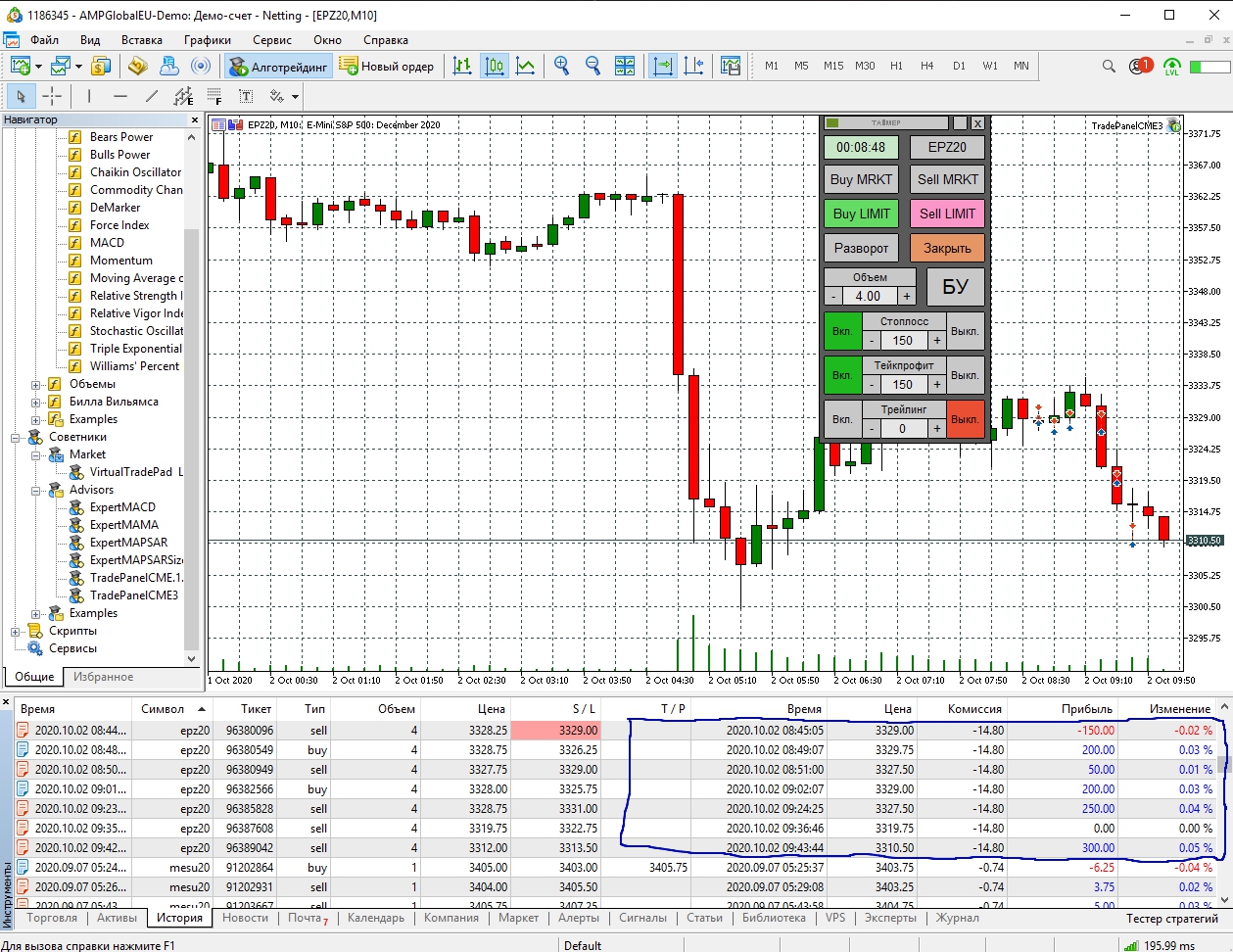The width and height of the screenshot is (1233, 952).
Task: Open the profiles toolbar icon
Action: tap(61, 66)
